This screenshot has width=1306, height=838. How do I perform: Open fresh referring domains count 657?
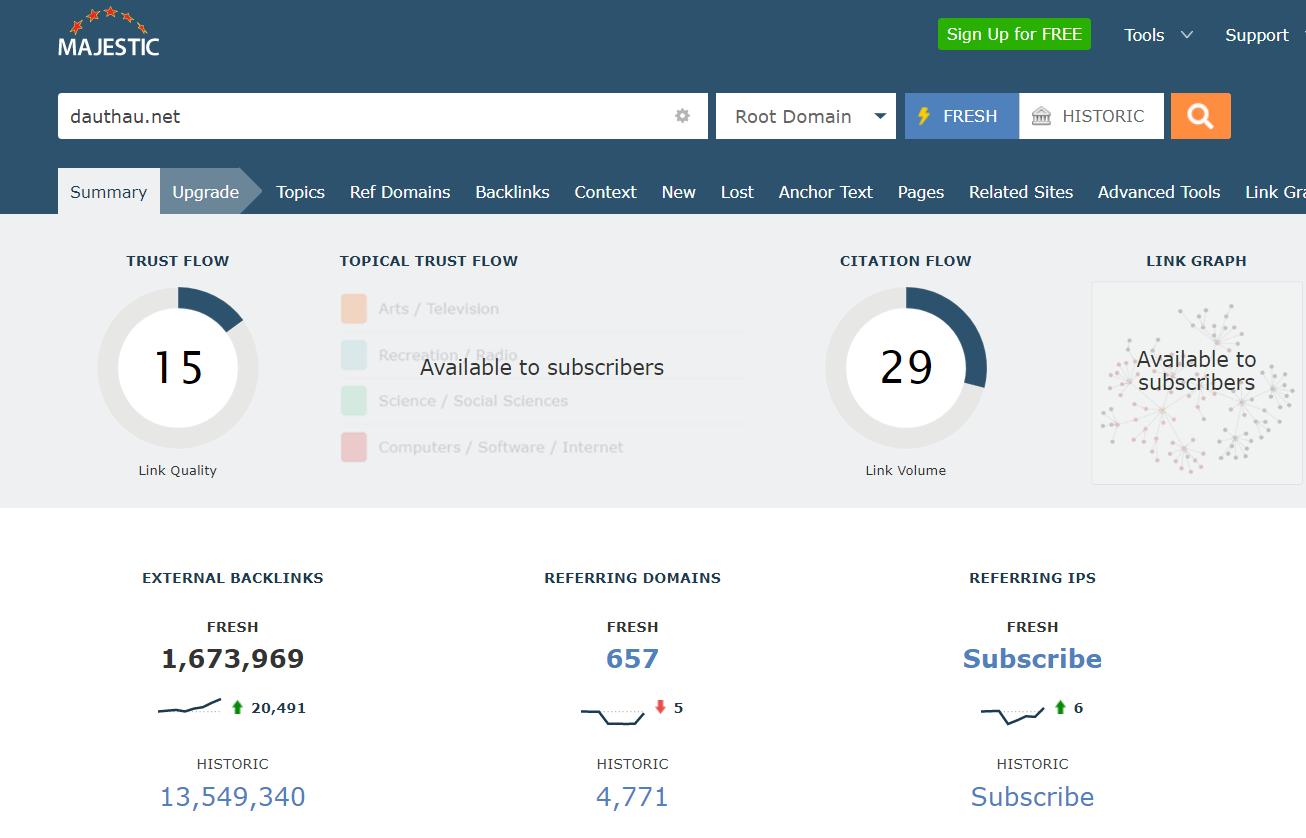(x=632, y=659)
